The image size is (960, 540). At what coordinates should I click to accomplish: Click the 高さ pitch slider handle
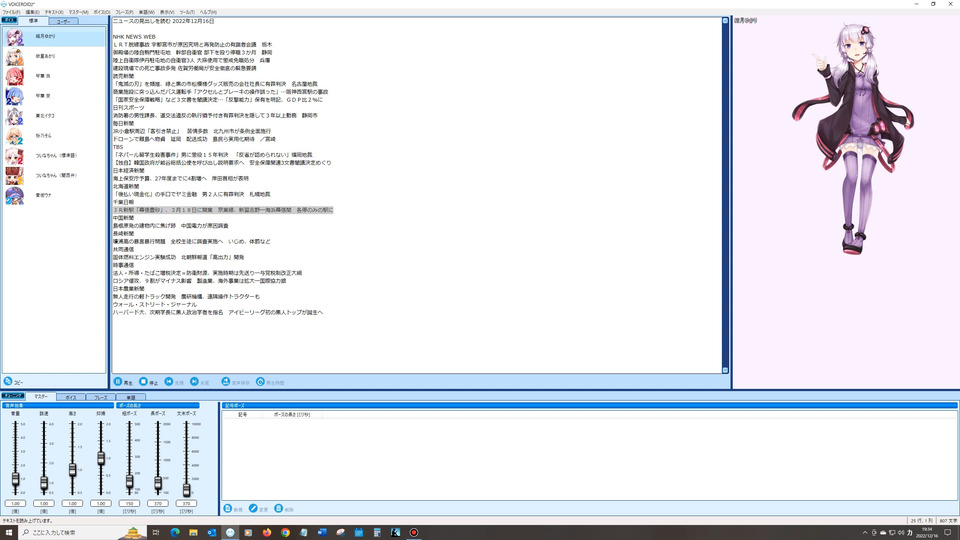coord(72,470)
